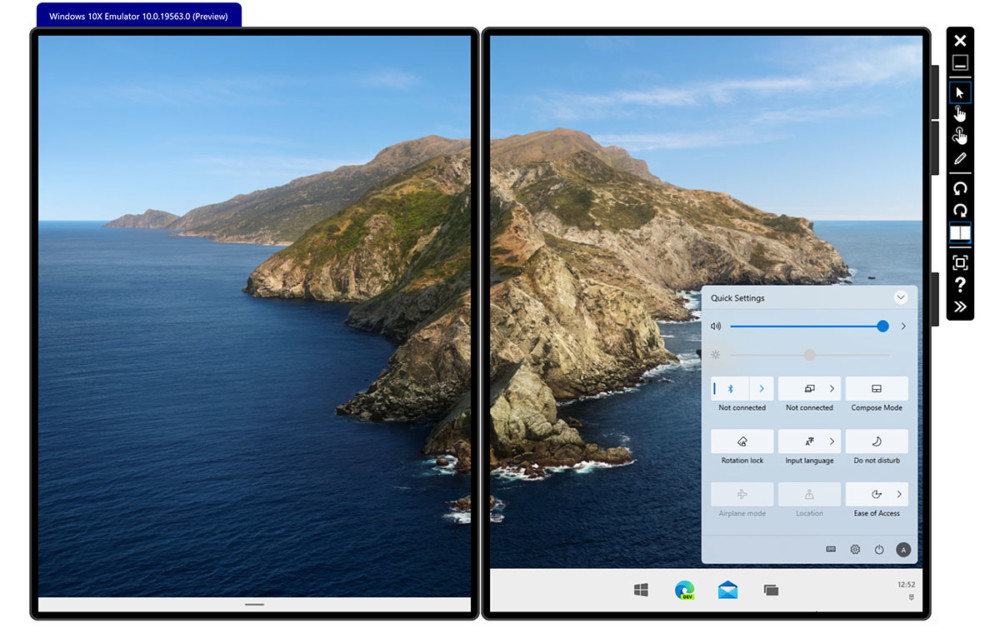Click the 12:52 clock in taskbar
Screen dimensions: 1000x633
(906, 585)
